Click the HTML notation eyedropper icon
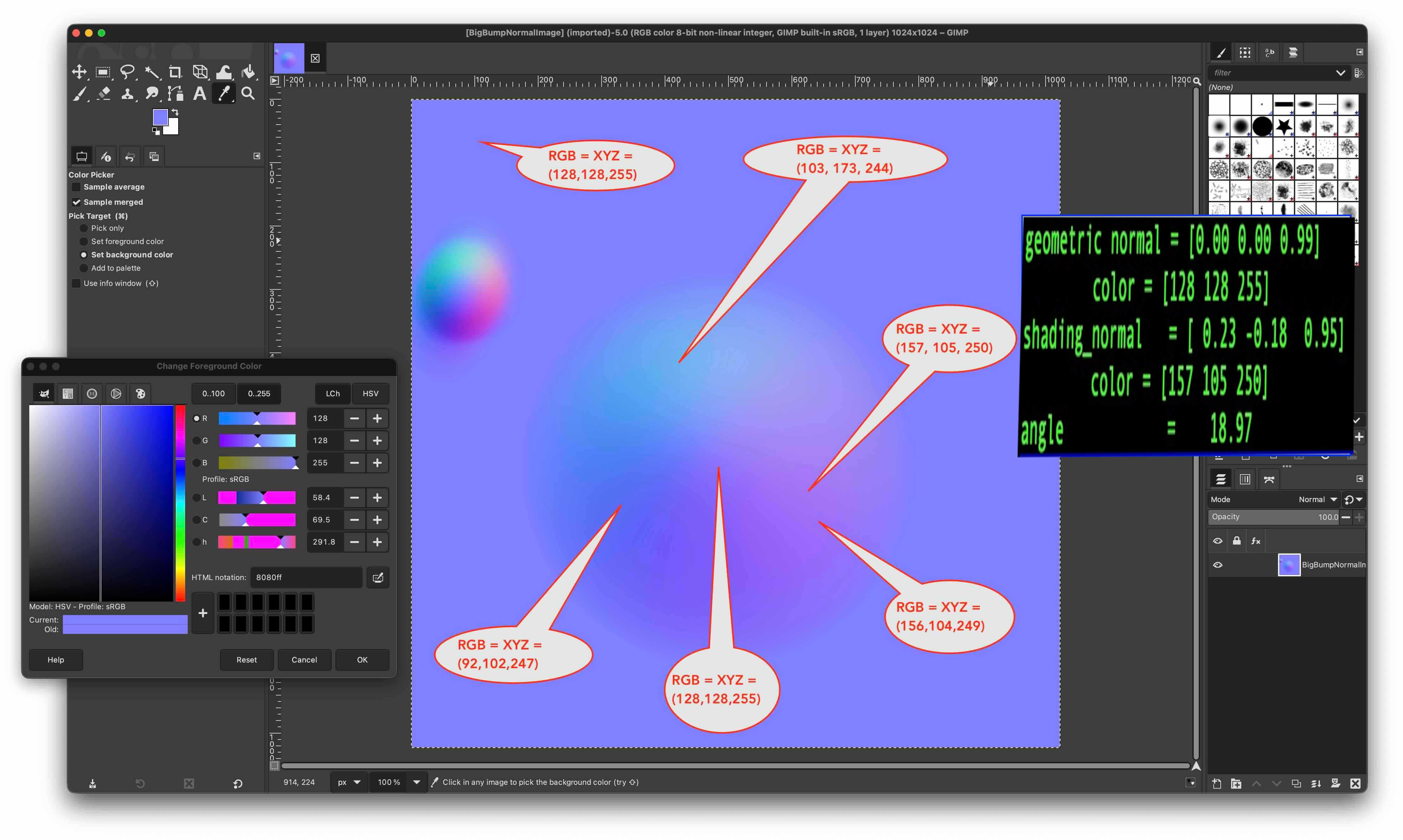The height and width of the screenshot is (840, 1403). pyautogui.click(x=378, y=577)
